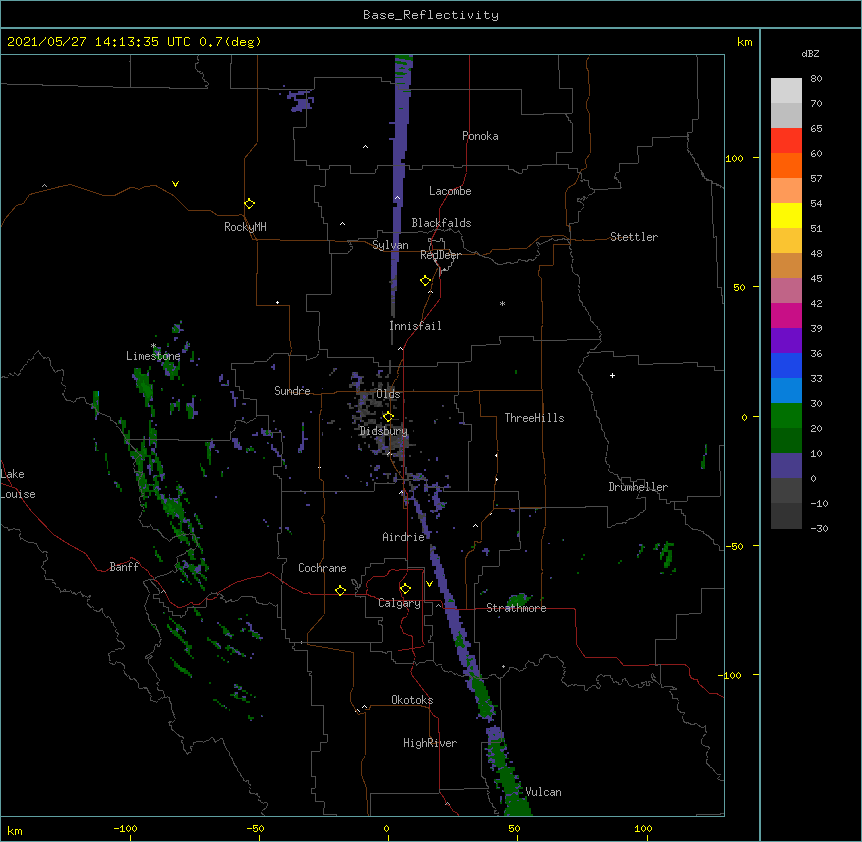Click the 80 value on dBZ legend
This screenshot has height=842, width=862.
coord(816,79)
